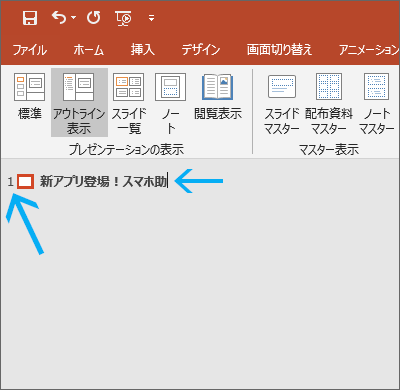
Task: Select slide 1 icon in outline
Action: [x=26, y=182]
